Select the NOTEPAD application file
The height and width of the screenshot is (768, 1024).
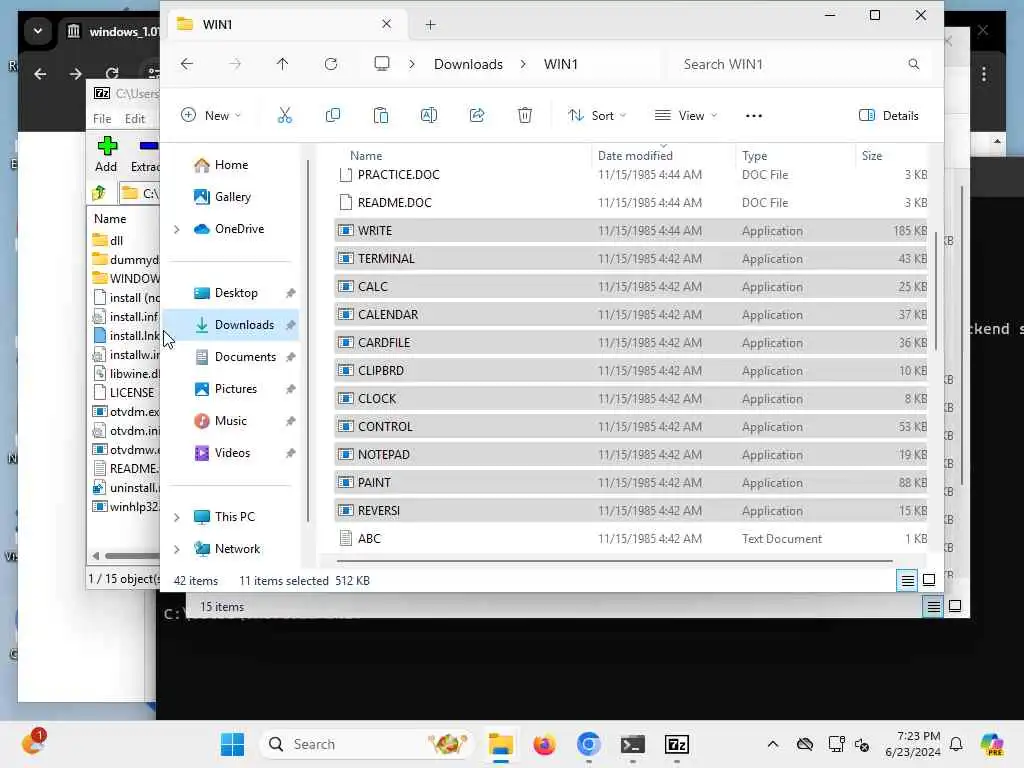coord(631,455)
